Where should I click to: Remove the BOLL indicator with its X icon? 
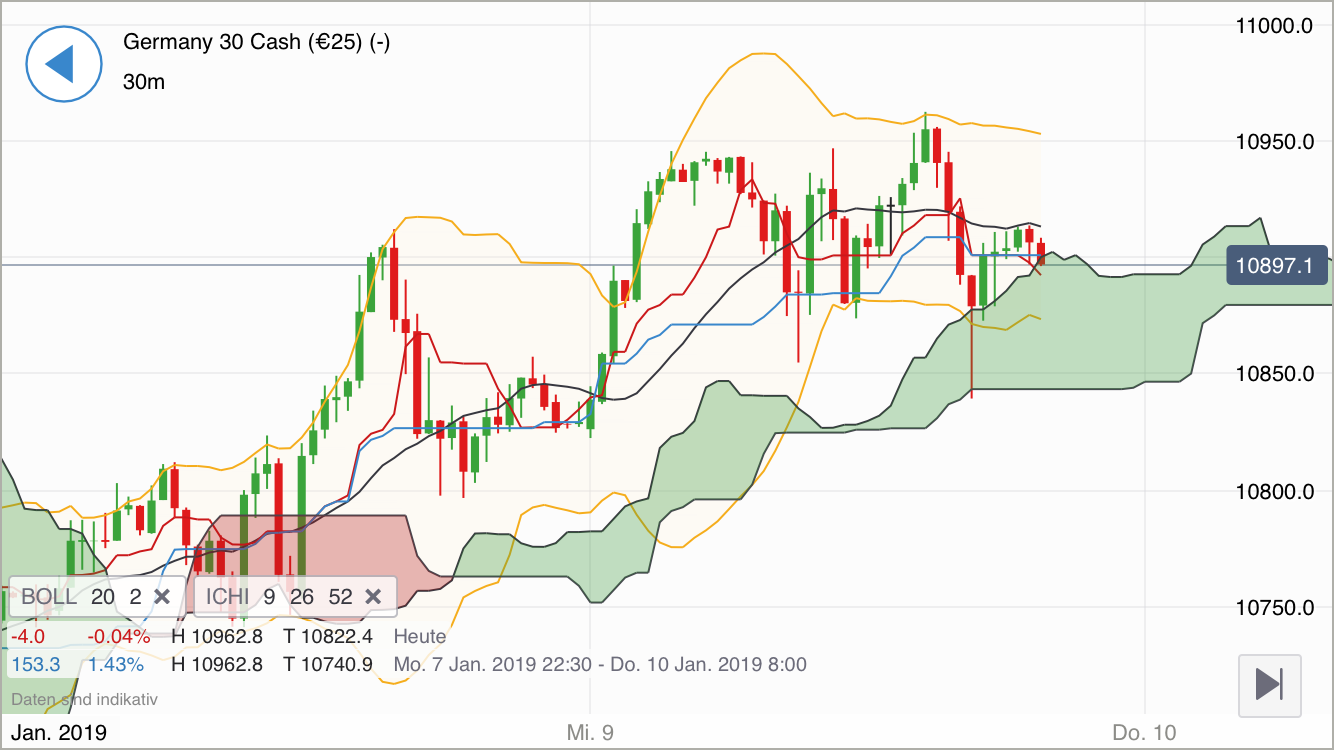pyautogui.click(x=161, y=596)
